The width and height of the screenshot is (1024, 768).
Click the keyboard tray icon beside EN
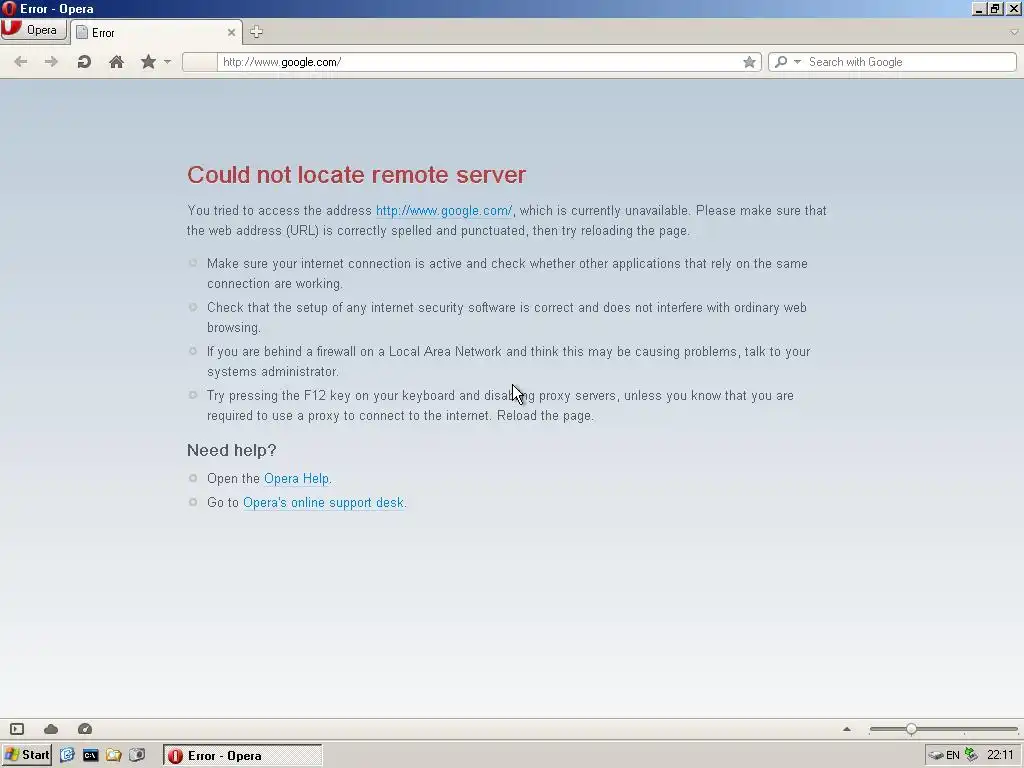click(x=935, y=756)
